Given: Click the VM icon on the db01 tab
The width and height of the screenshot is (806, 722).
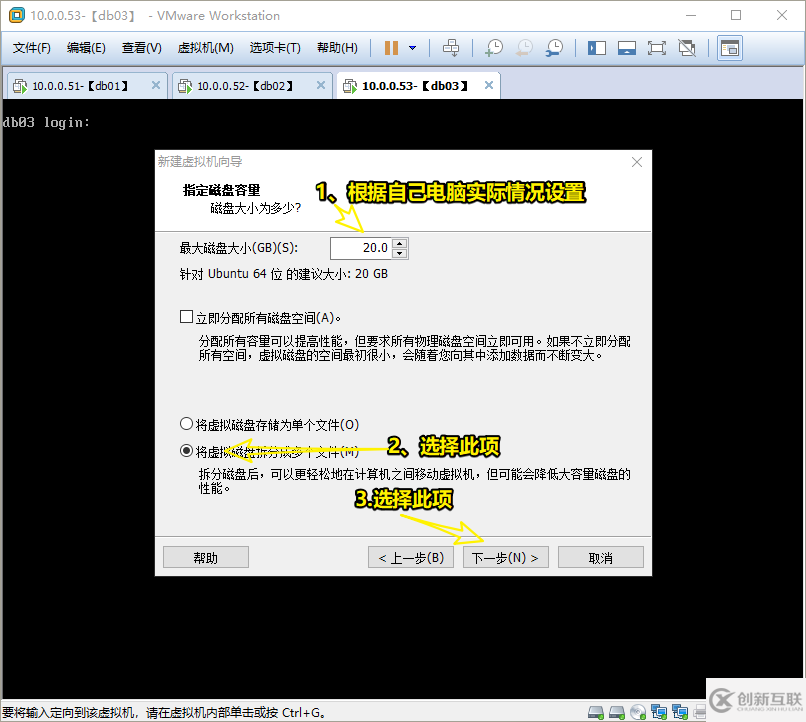Looking at the screenshot, I should (x=20, y=86).
